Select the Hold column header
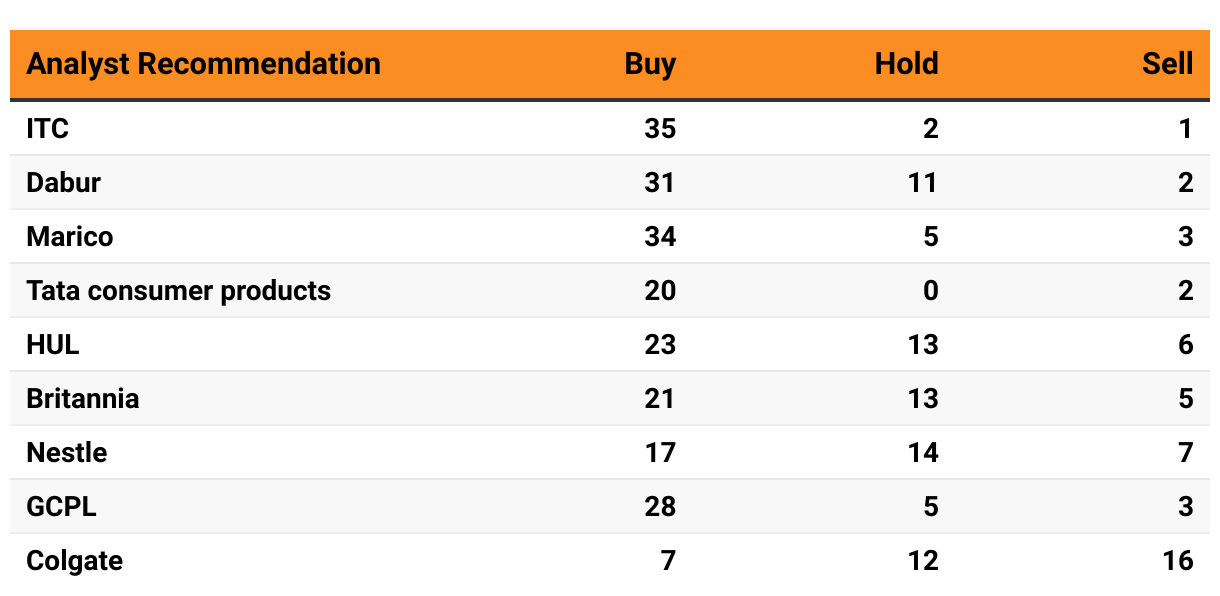The width and height of the screenshot is (1220, 596). [x=906, y=64]
